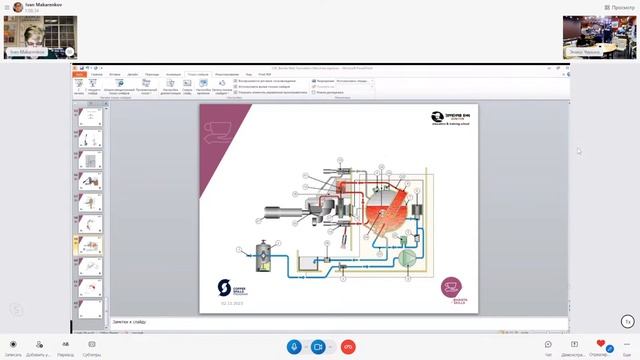Open custom slide show dropdown
This screenshot has height=360, width=640.
click(x=146, y=87)
